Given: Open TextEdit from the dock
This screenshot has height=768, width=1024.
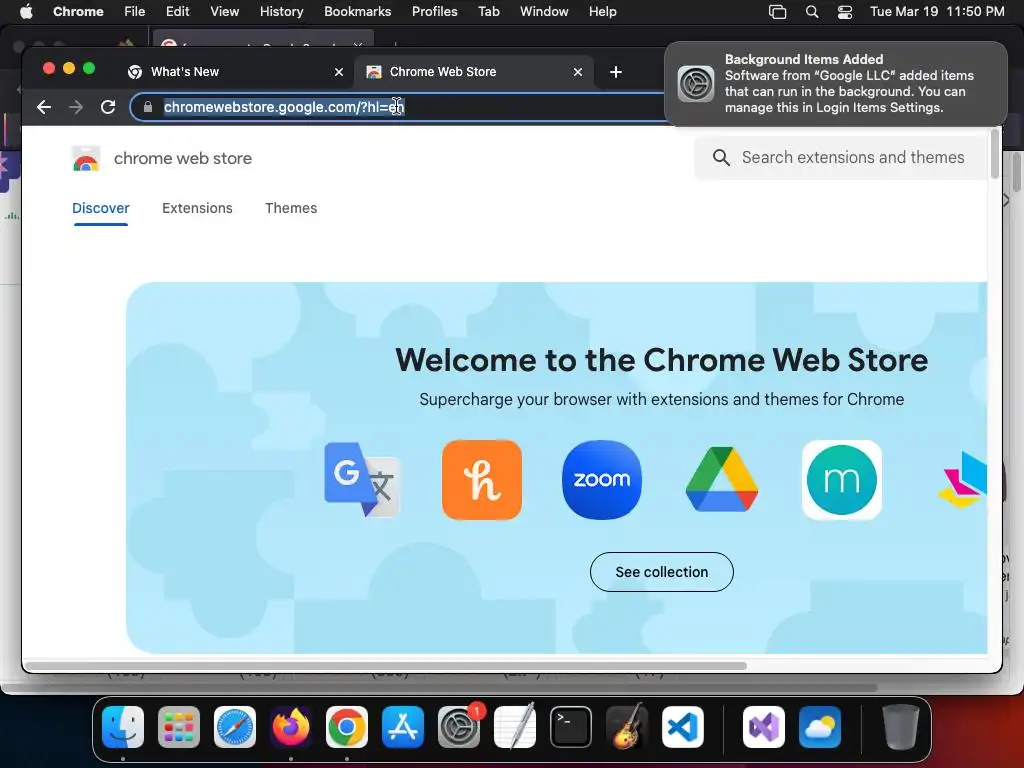Looking at the screenshot, I should click(x=515, y=727).
